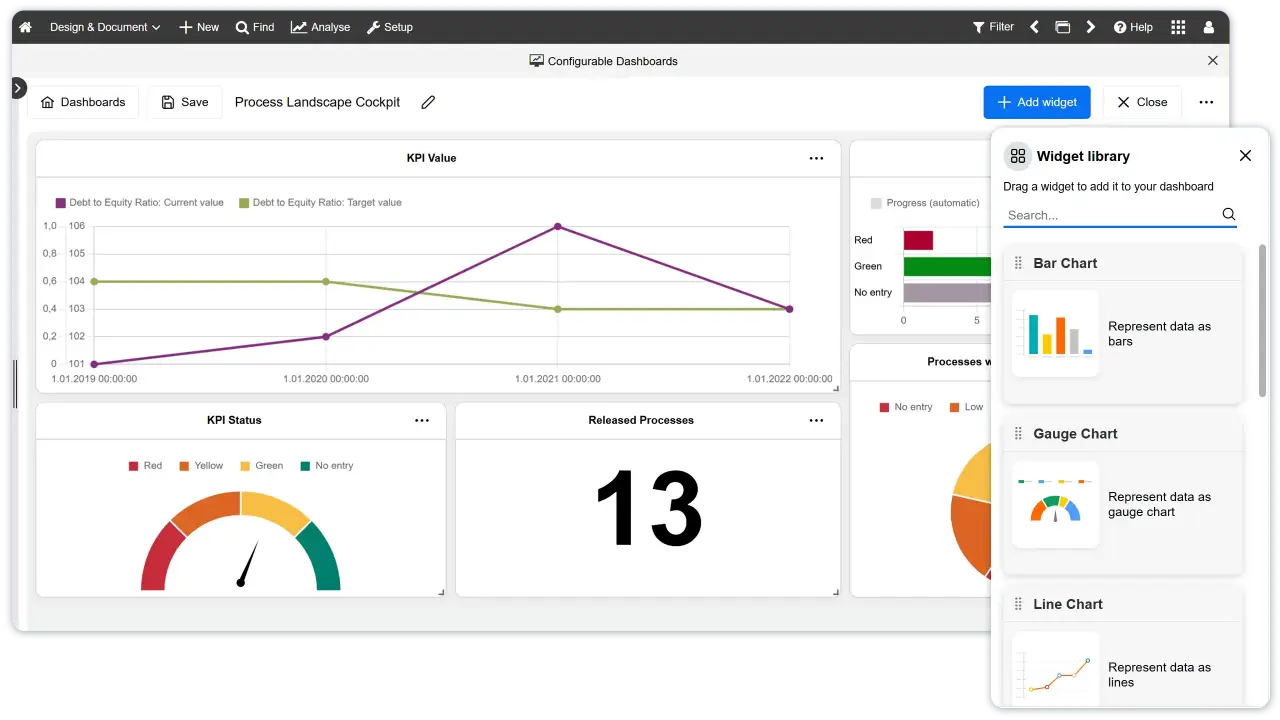Click the window layout icon in top bar
This screenshot has width=1280, height=720.
click(x=1062, y=27)
